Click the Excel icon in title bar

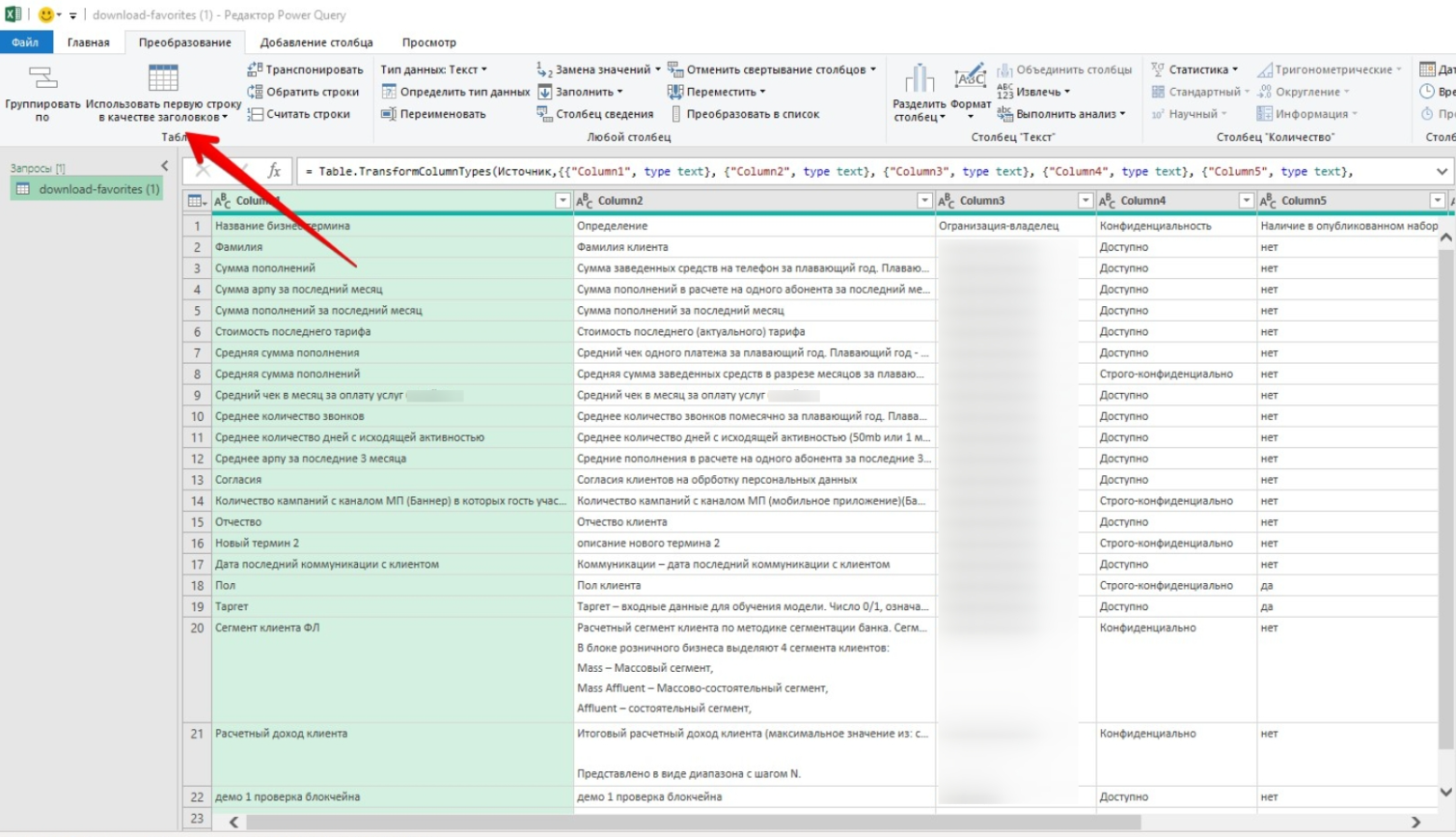point(14,14)
